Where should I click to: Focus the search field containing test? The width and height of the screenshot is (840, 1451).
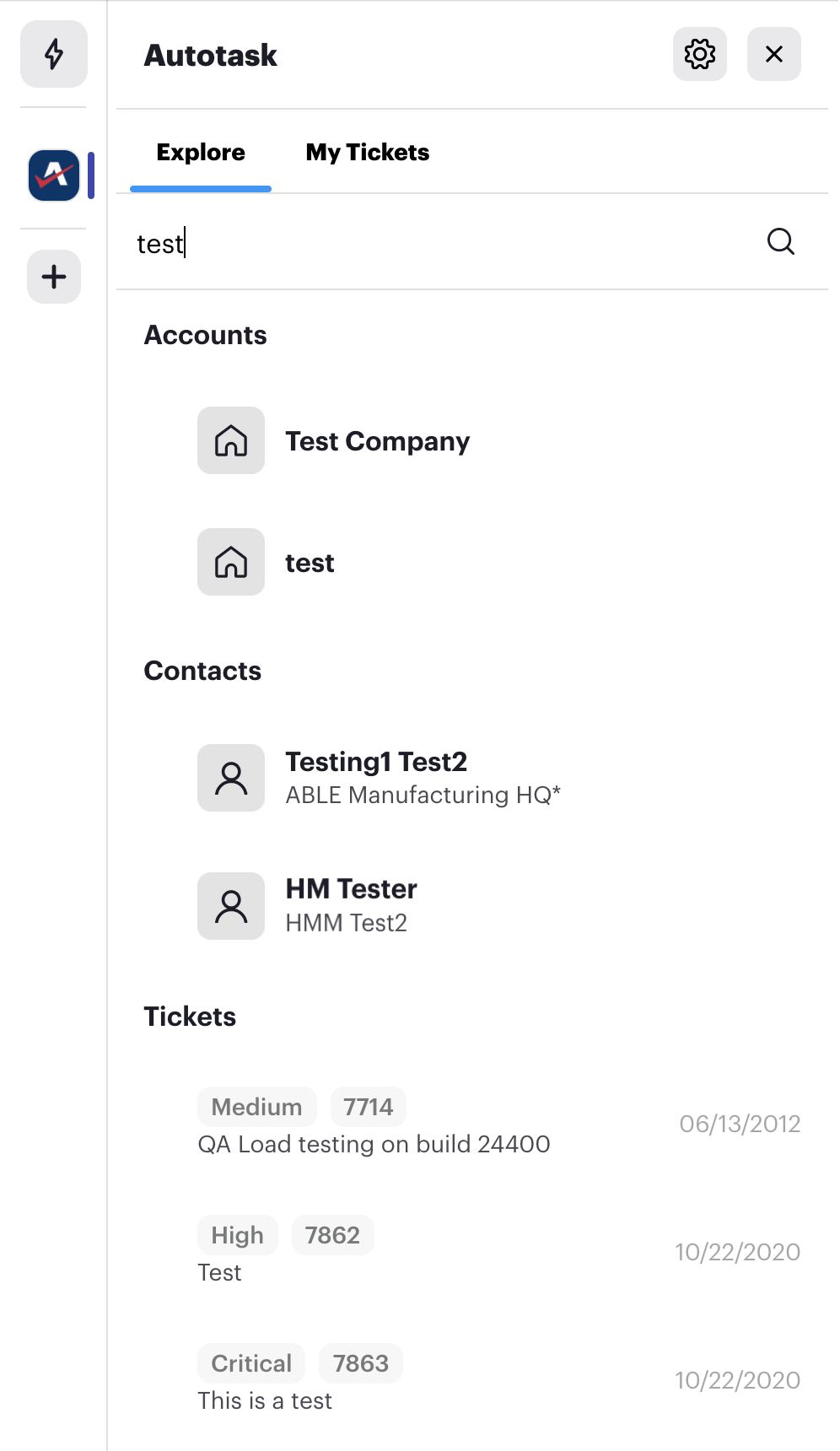pos(439,243)
